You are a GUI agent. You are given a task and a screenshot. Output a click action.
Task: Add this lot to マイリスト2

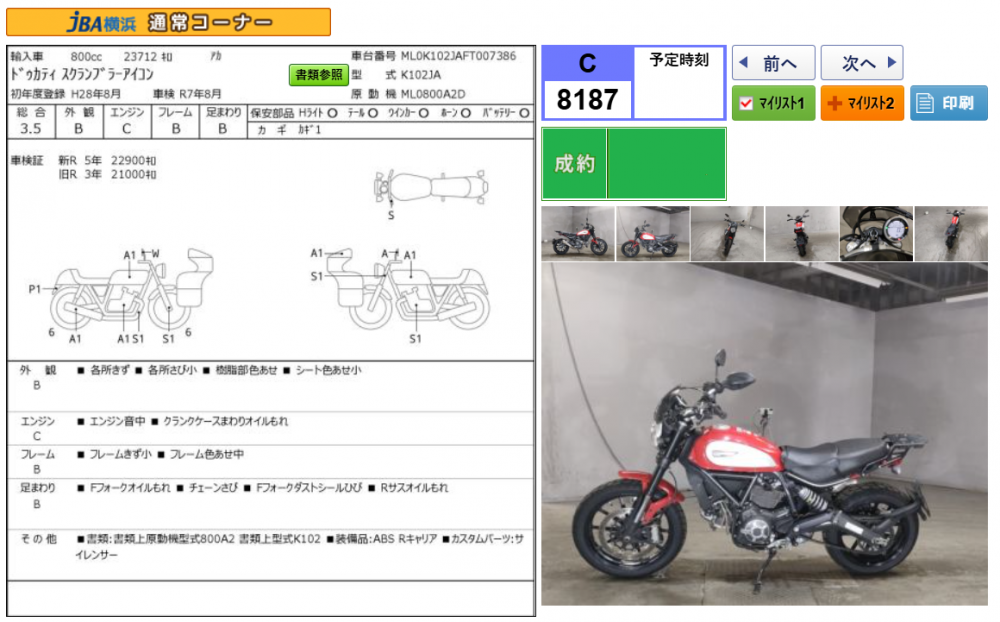click(862, 103)
